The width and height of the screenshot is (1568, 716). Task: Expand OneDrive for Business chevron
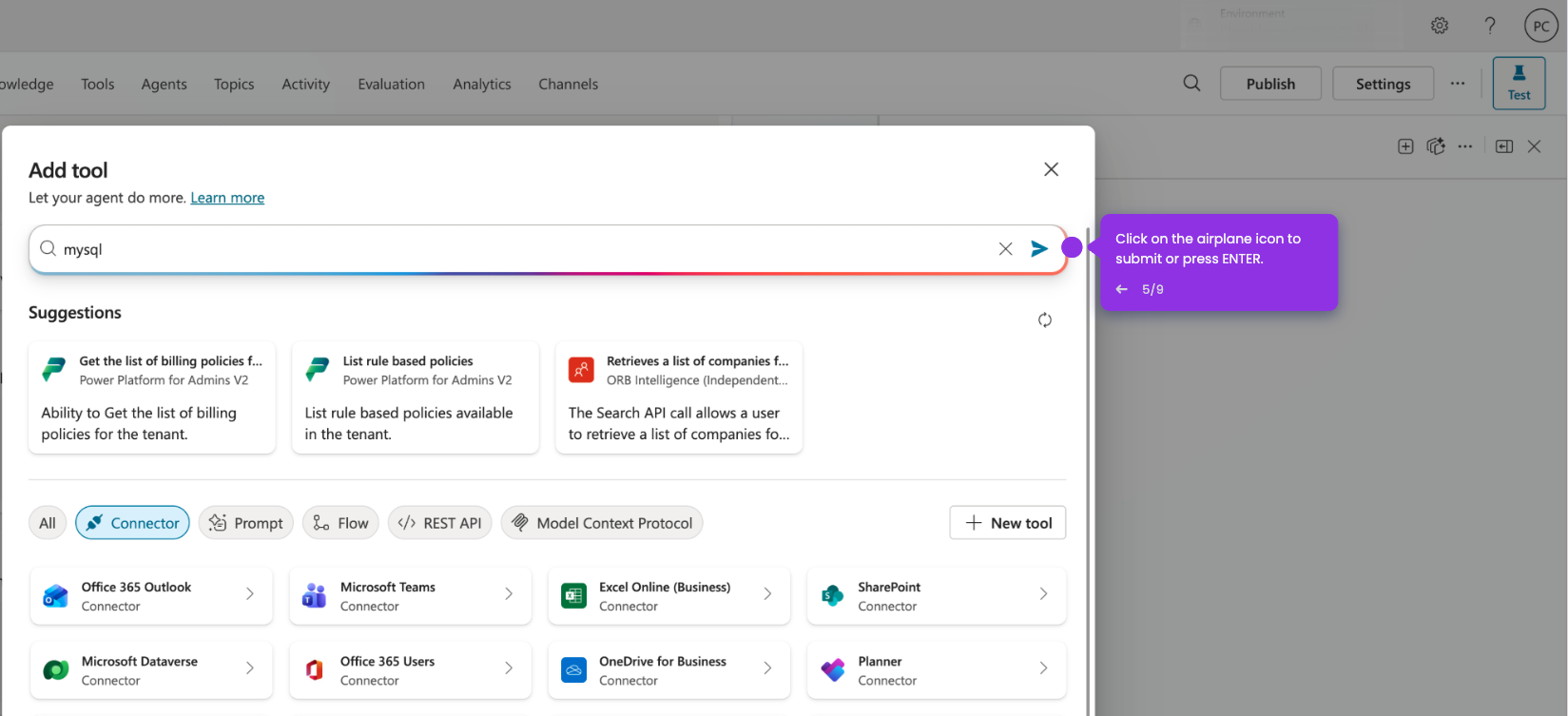[767, 668]
